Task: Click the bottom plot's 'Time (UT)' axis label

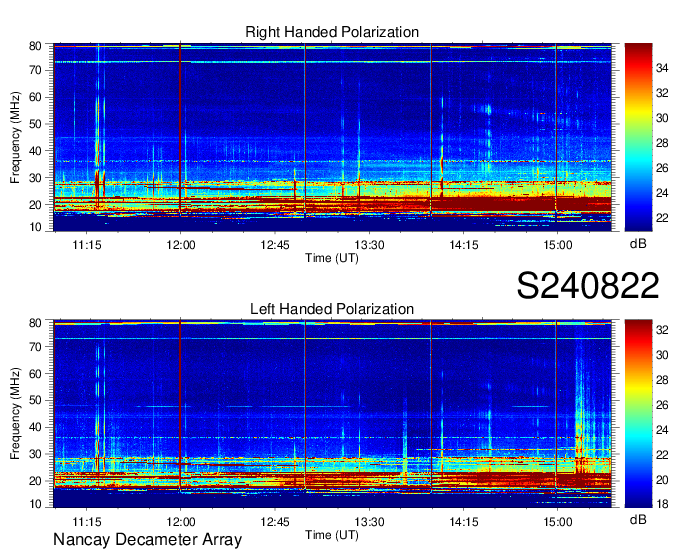Action: [332, 535]
